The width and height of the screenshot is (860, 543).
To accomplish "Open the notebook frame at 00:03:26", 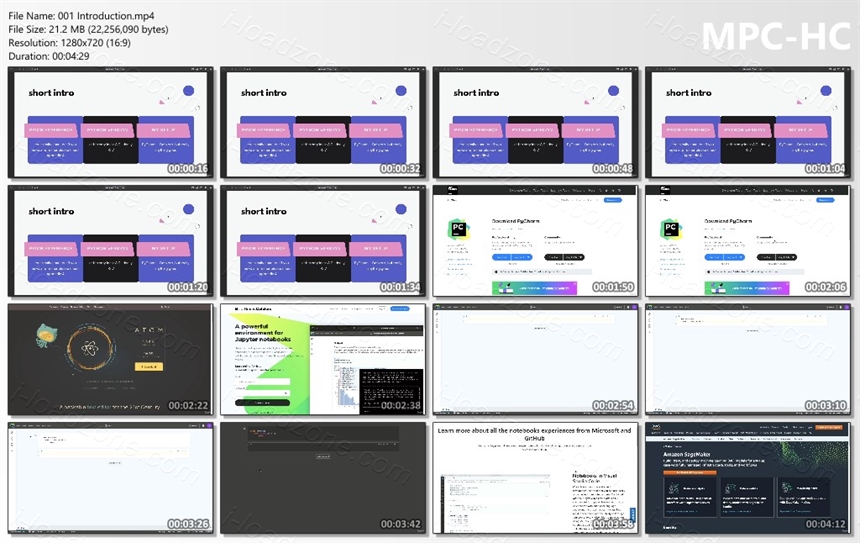I will tap(110, 478).
